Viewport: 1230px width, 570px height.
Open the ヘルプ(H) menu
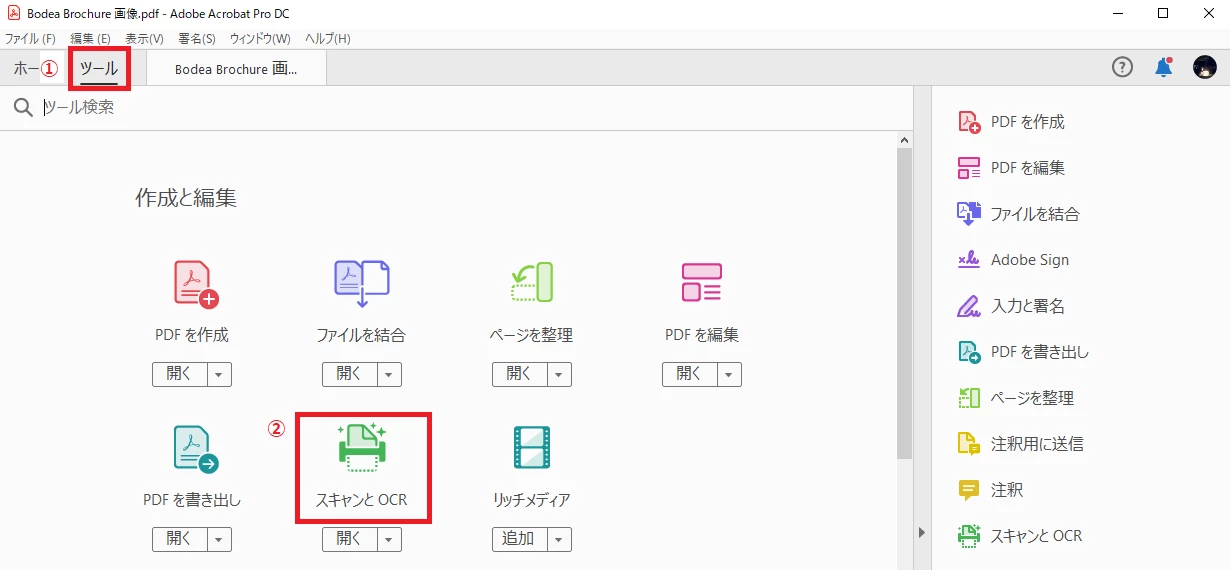pyautogui.click(x=328, y=39)
